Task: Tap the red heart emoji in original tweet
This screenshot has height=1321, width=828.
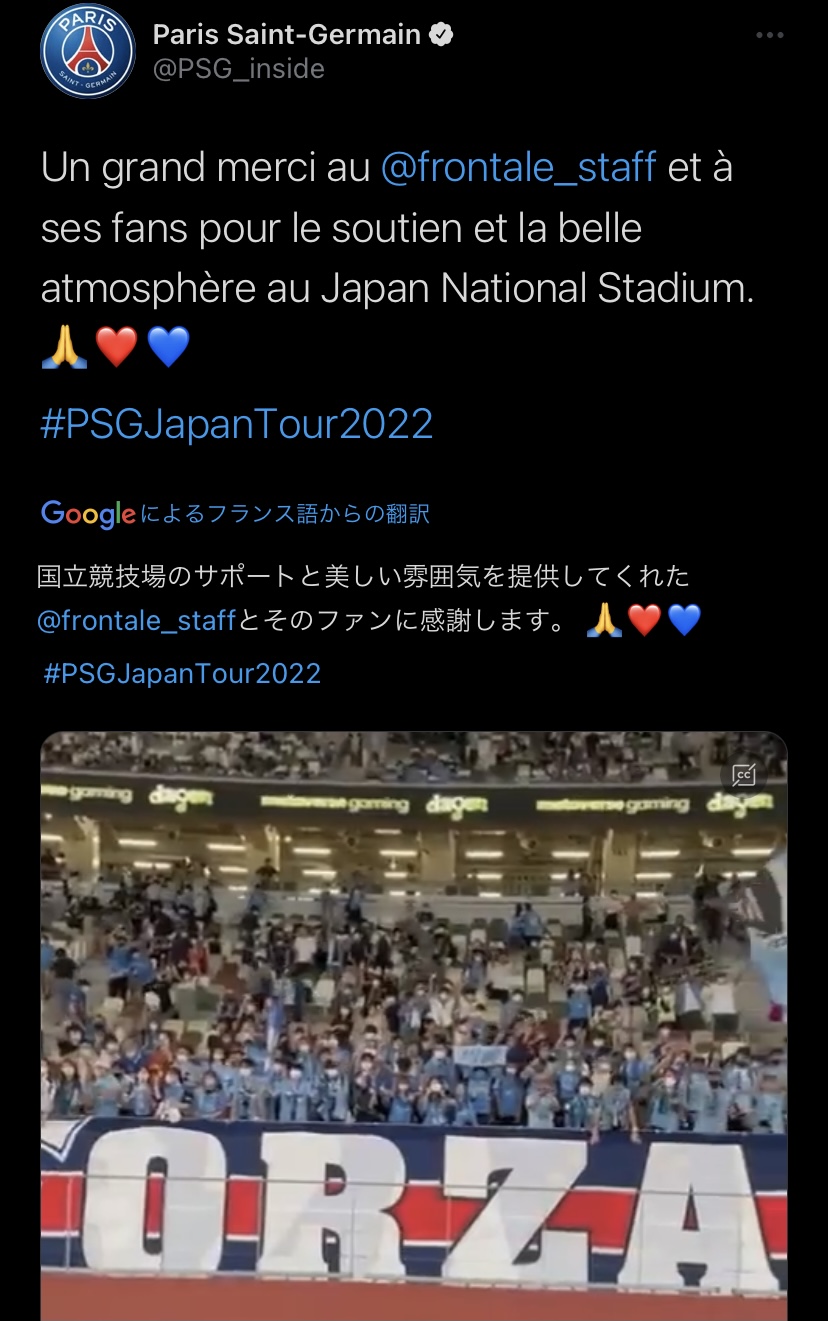Action: click(x=116, y=348)
